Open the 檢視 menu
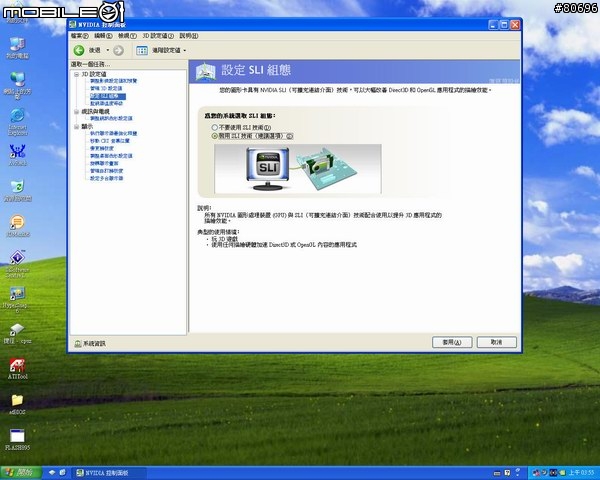Viewport: 600px width, 480px height. (x=127, y=36)
